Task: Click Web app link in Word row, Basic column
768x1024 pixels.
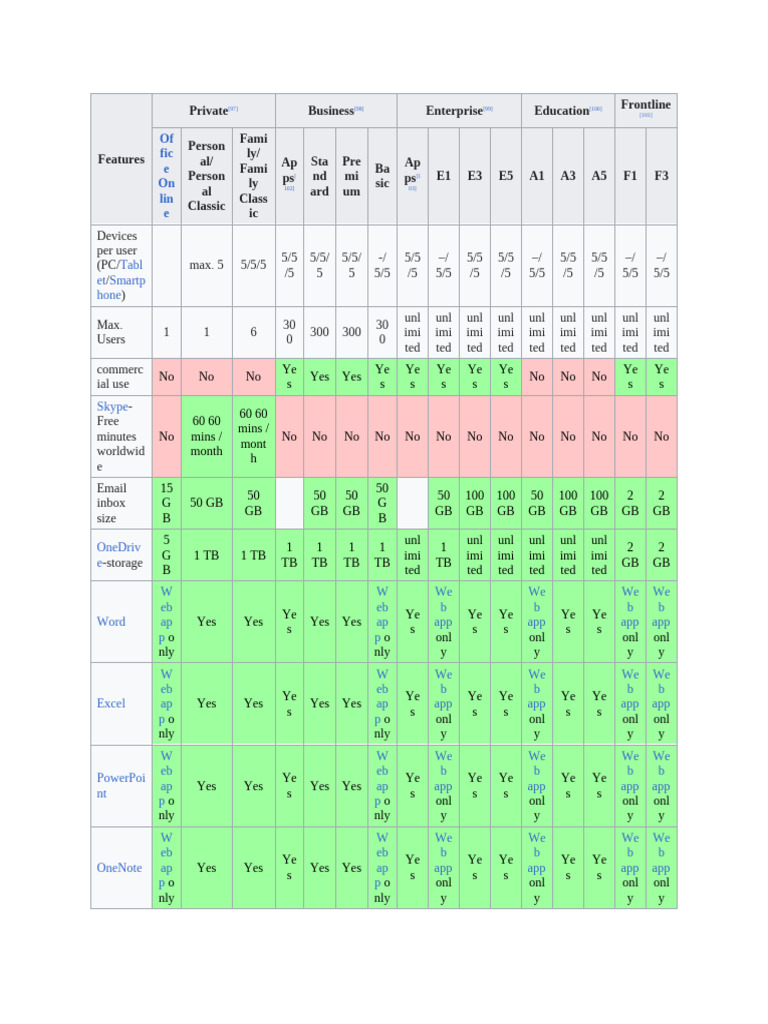Action: tap(381, 614)
